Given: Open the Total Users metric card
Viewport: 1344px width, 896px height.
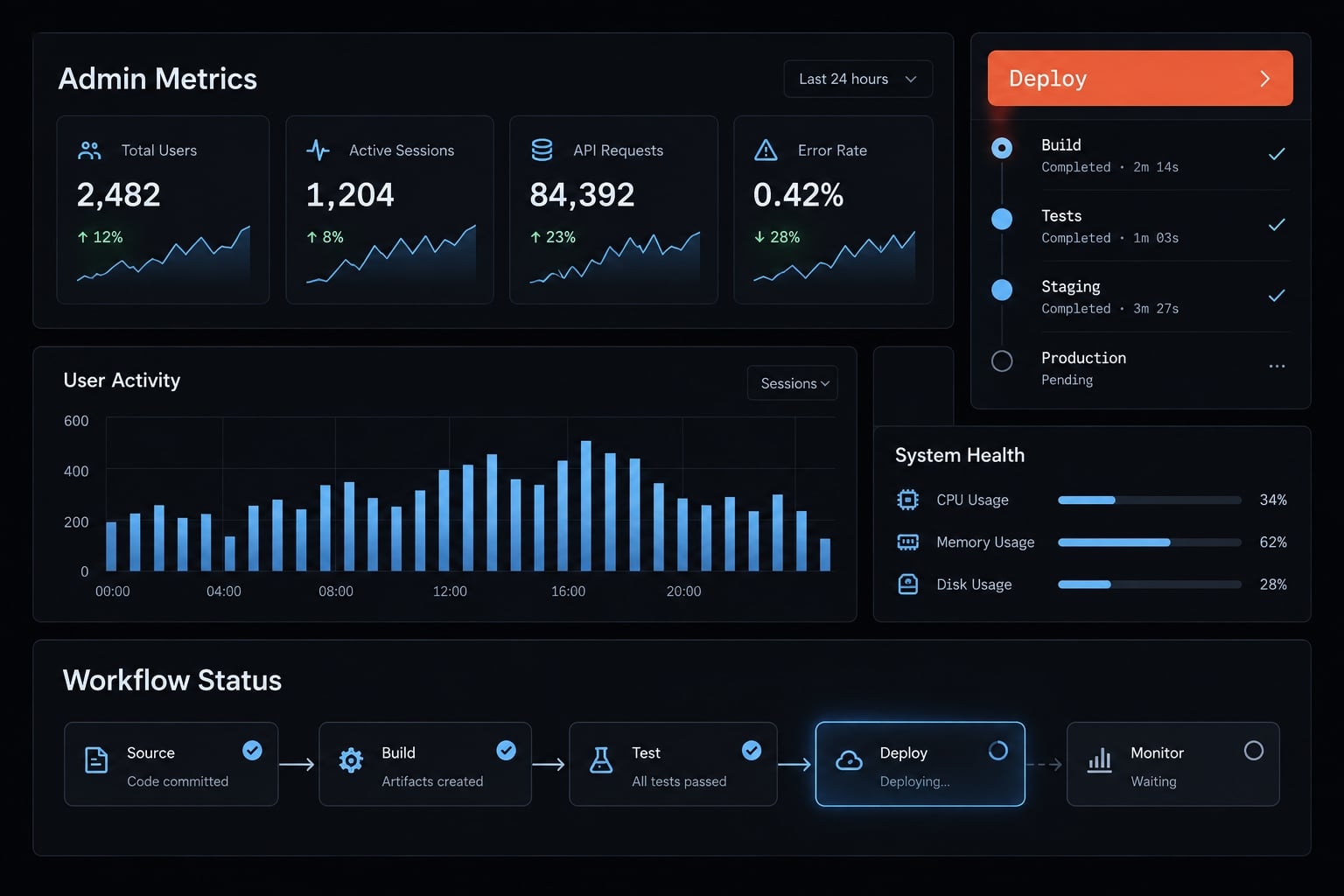Looking at the screenshot, I should (x=163, y=210).
